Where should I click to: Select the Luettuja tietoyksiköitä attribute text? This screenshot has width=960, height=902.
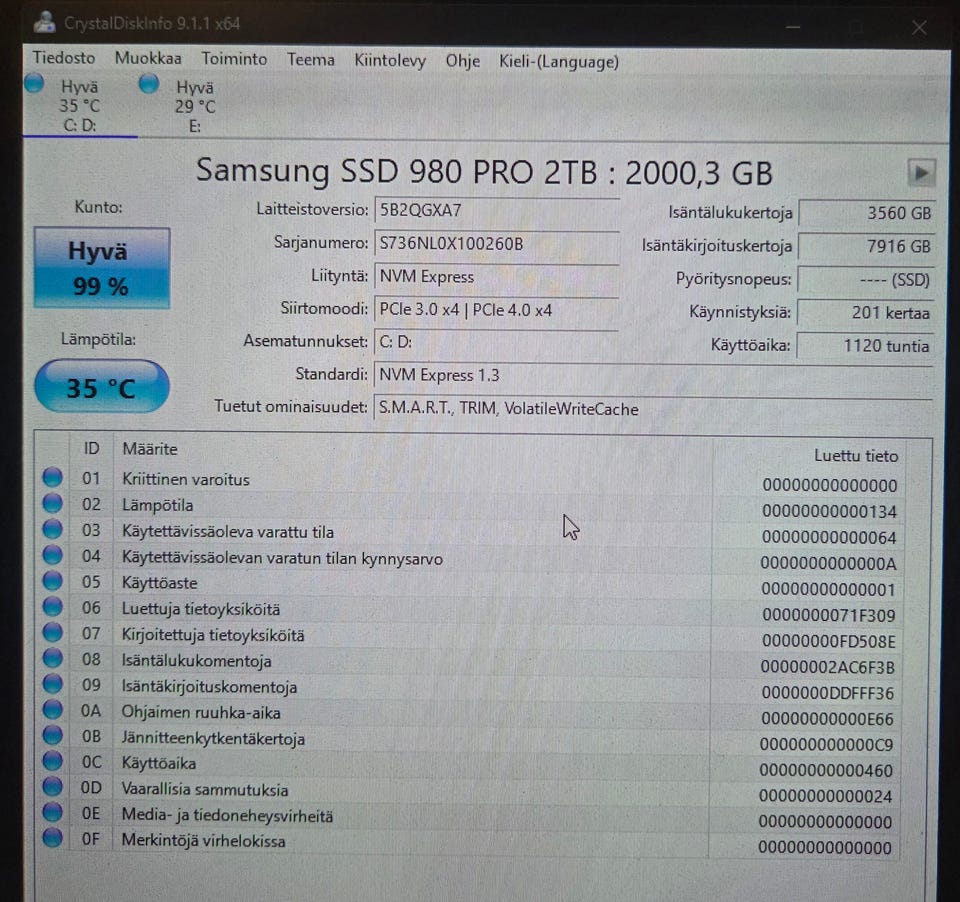pos(201,609)
